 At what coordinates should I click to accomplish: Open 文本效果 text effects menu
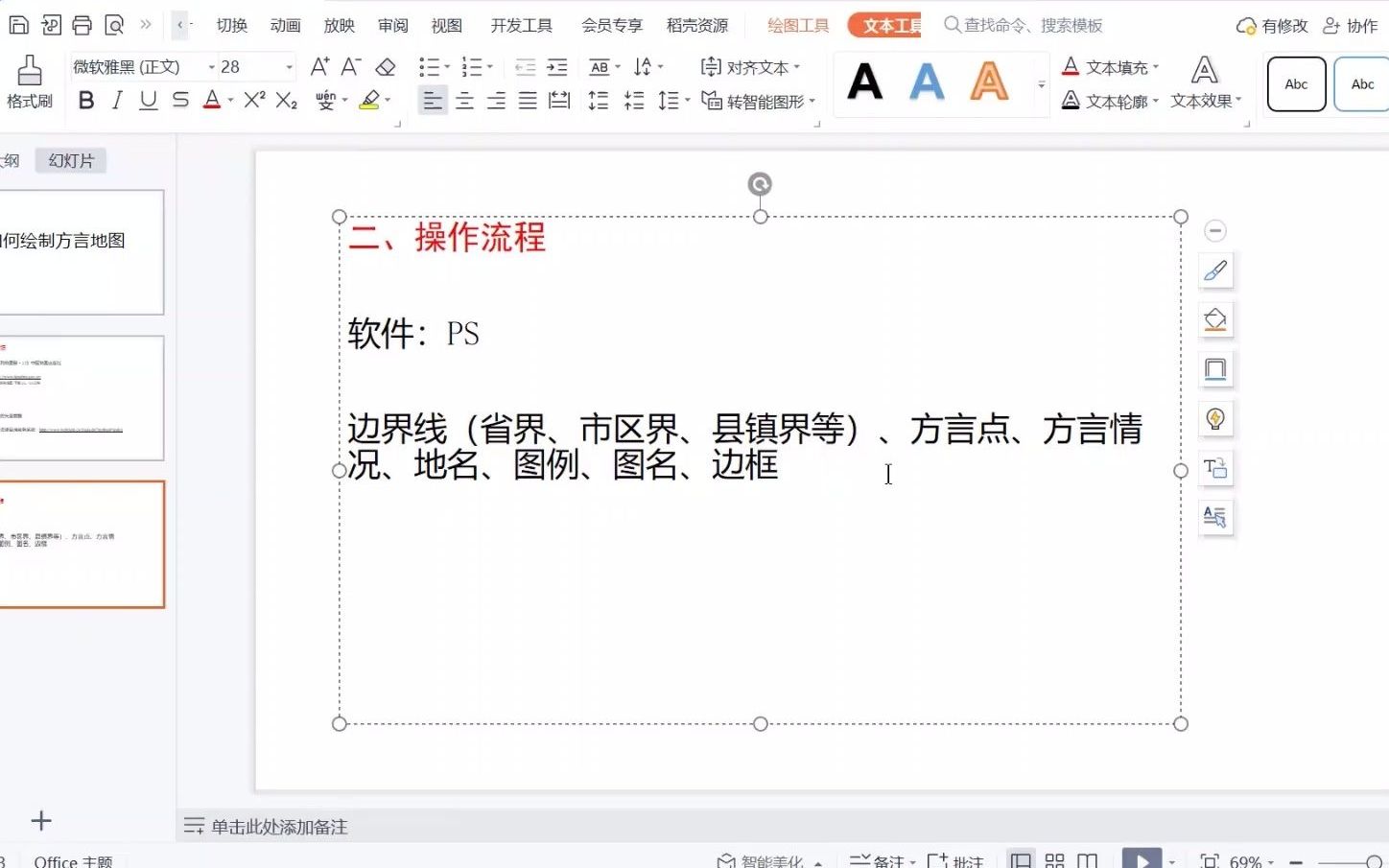coord(1206,82)
